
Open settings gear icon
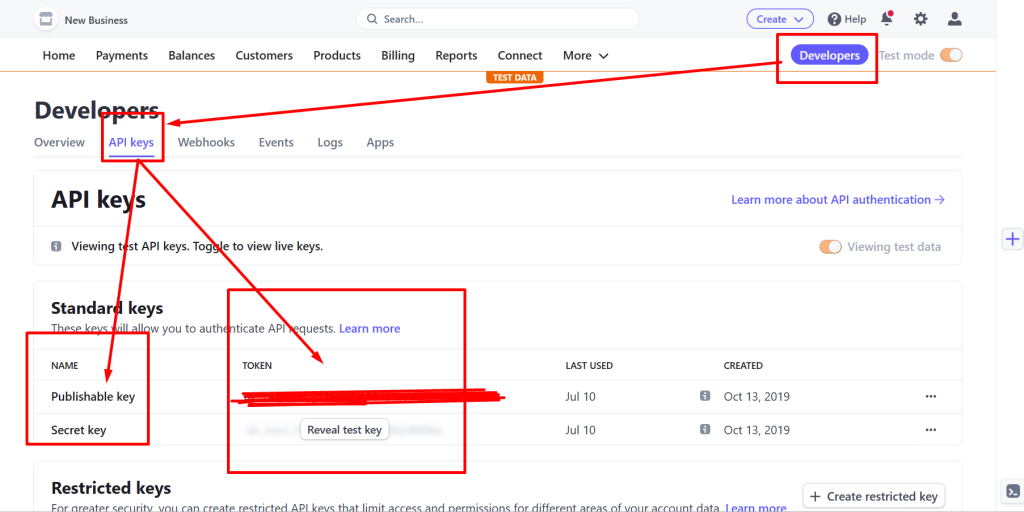920,19
